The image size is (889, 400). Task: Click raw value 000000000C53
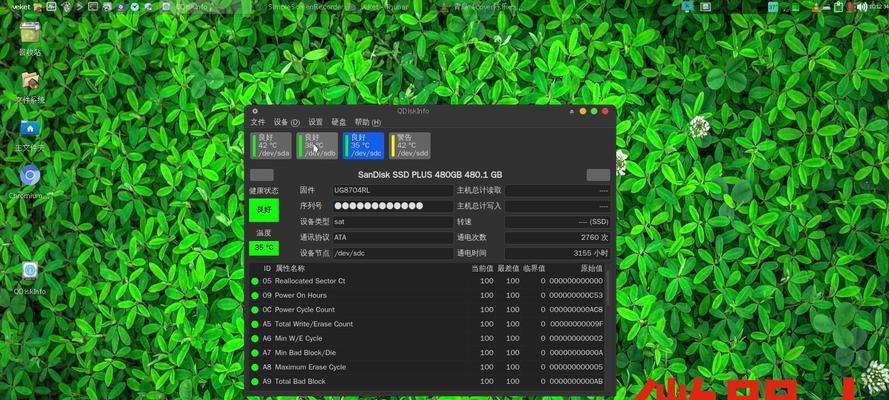[x=576, y=296]
